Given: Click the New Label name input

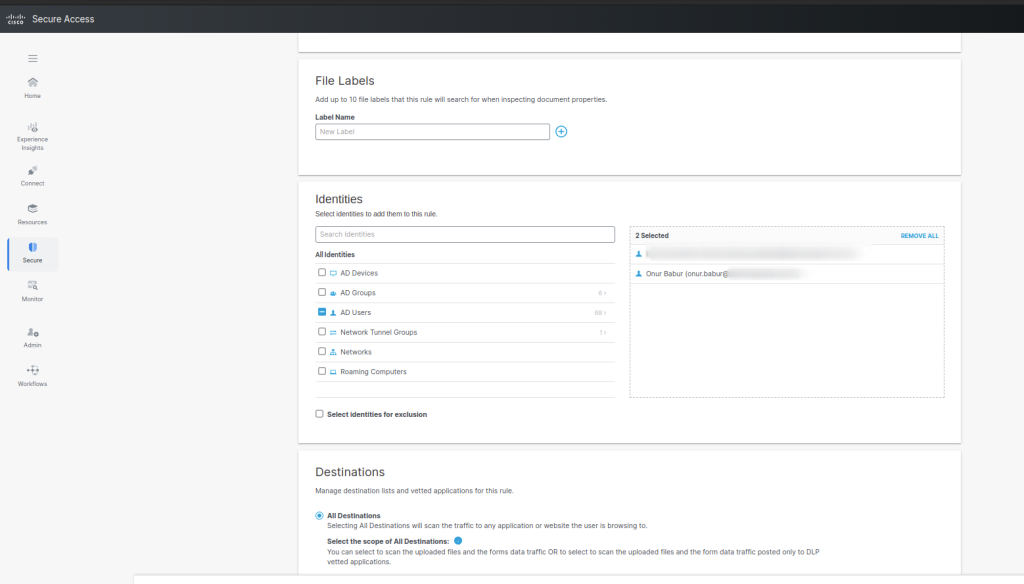Looking at the screenshot, I should [432, 132].
